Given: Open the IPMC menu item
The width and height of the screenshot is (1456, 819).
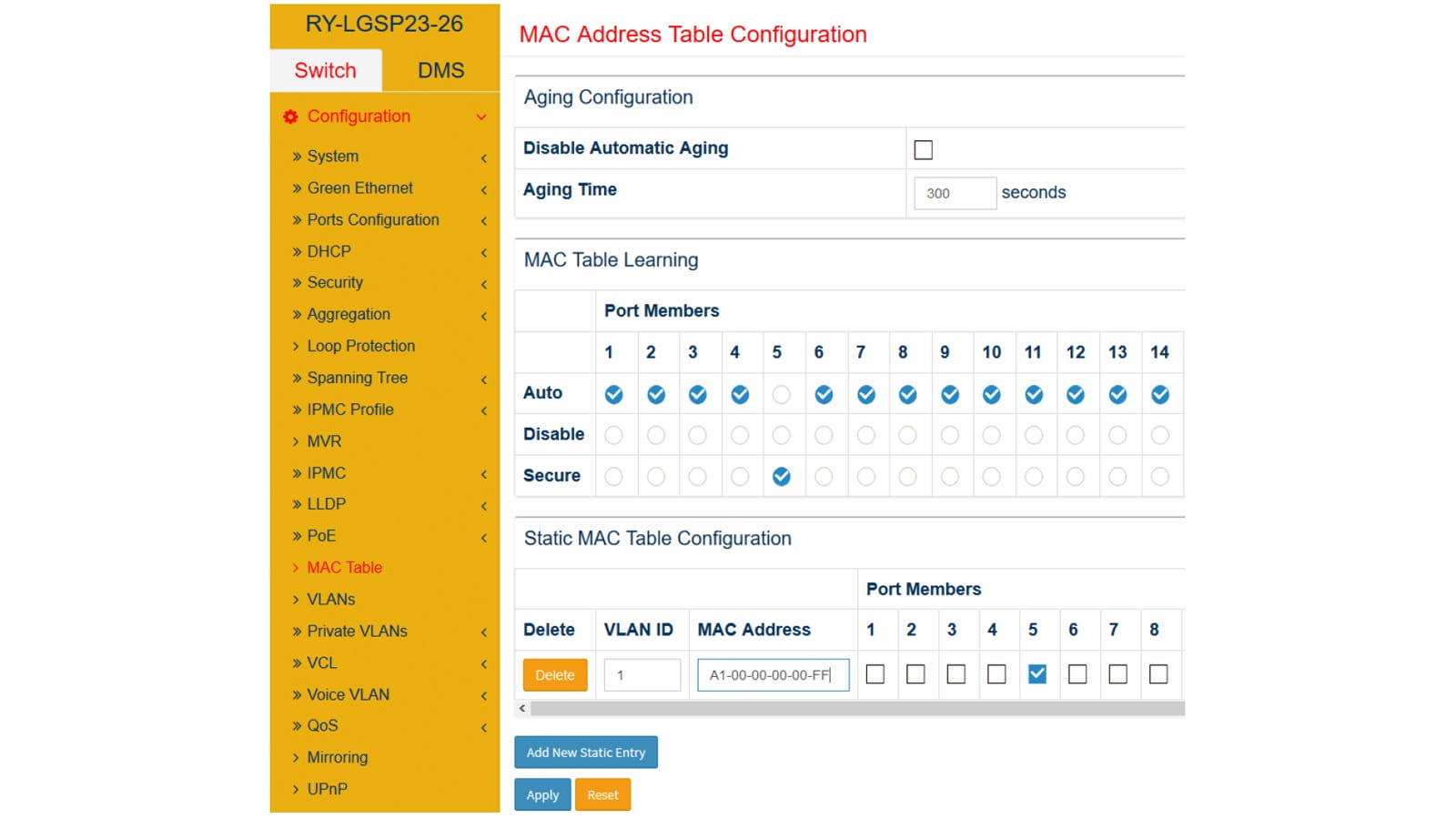Looking at the screenshot, I should click(x=326, y=473).
